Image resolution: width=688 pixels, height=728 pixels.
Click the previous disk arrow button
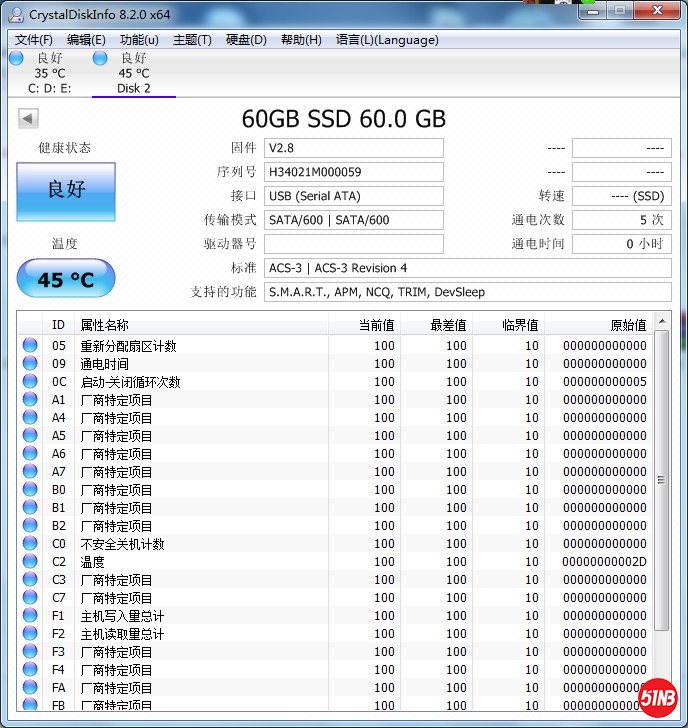point(28,119)
